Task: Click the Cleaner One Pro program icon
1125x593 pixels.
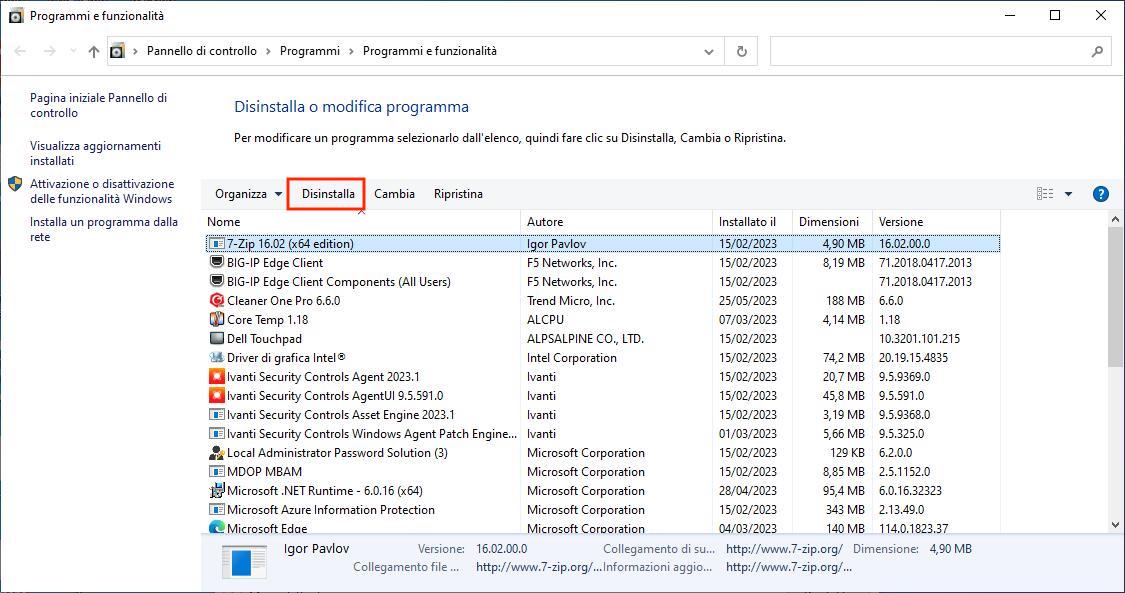Action: (x=216, y=301)
